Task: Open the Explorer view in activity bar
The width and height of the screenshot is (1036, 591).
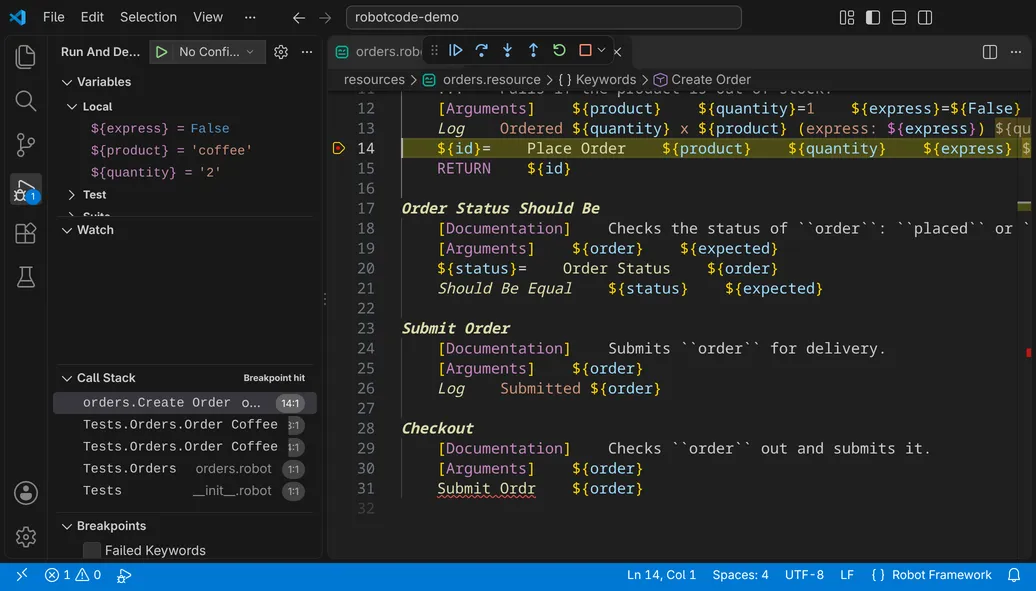Action: point(25,57)
